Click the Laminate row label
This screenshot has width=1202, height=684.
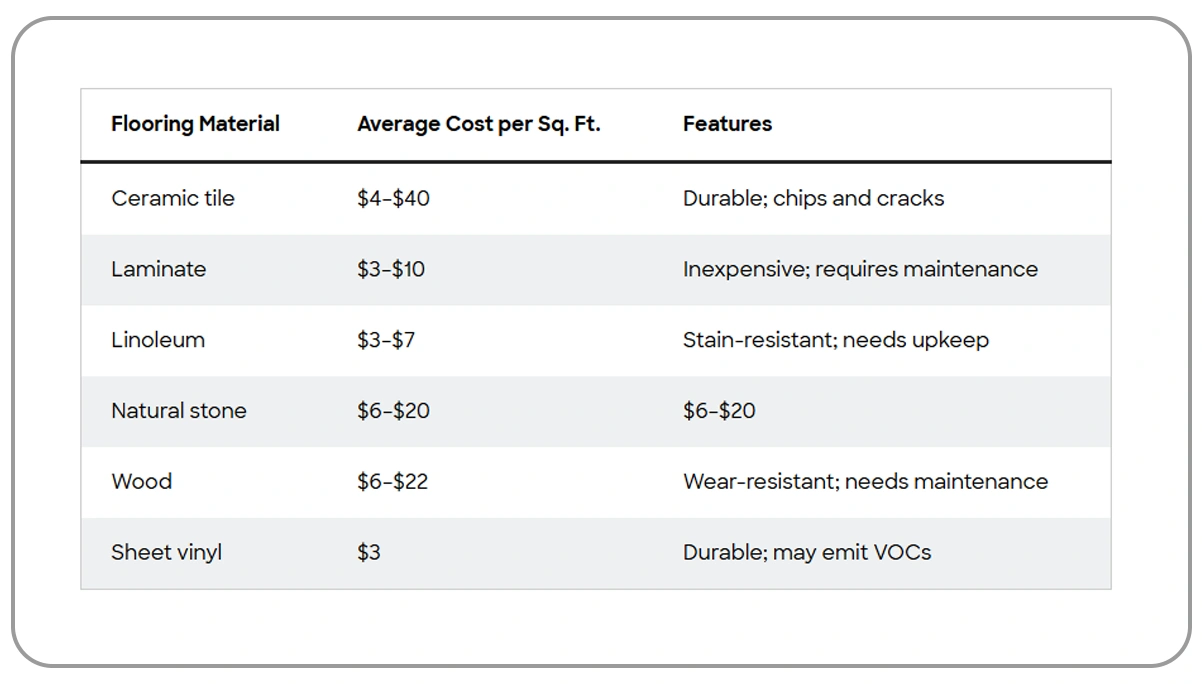point(159,269)
